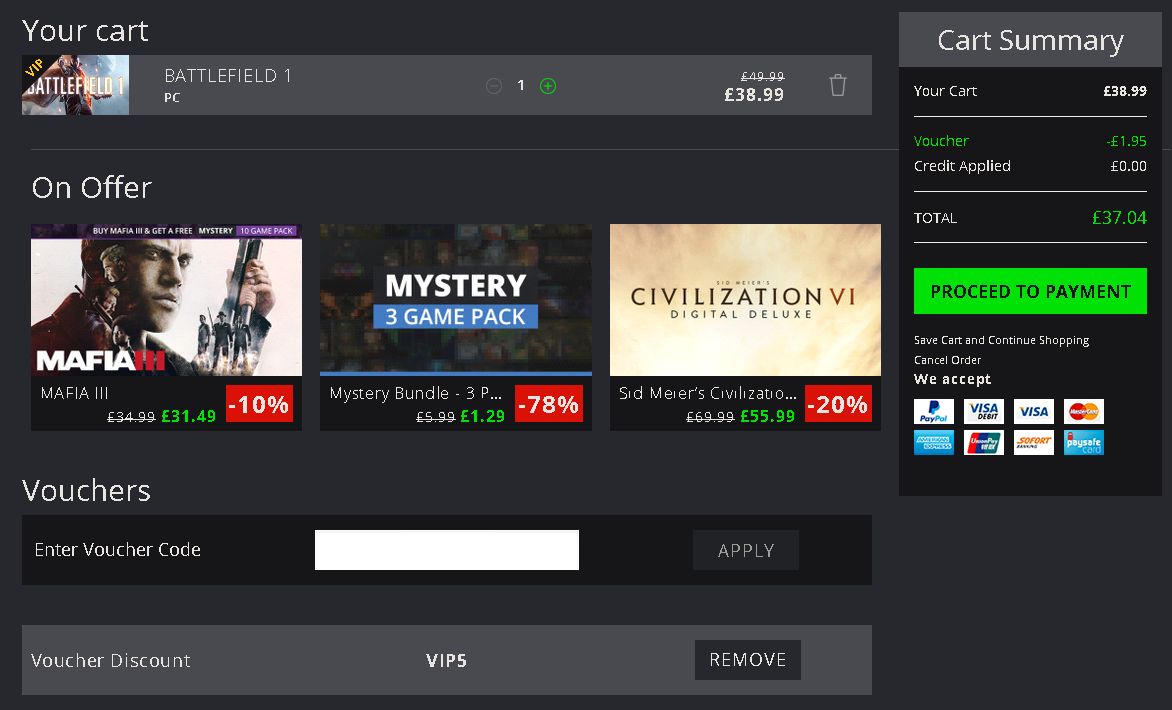Click the Battlefield 1 price £38.99 in cart row

754,95
